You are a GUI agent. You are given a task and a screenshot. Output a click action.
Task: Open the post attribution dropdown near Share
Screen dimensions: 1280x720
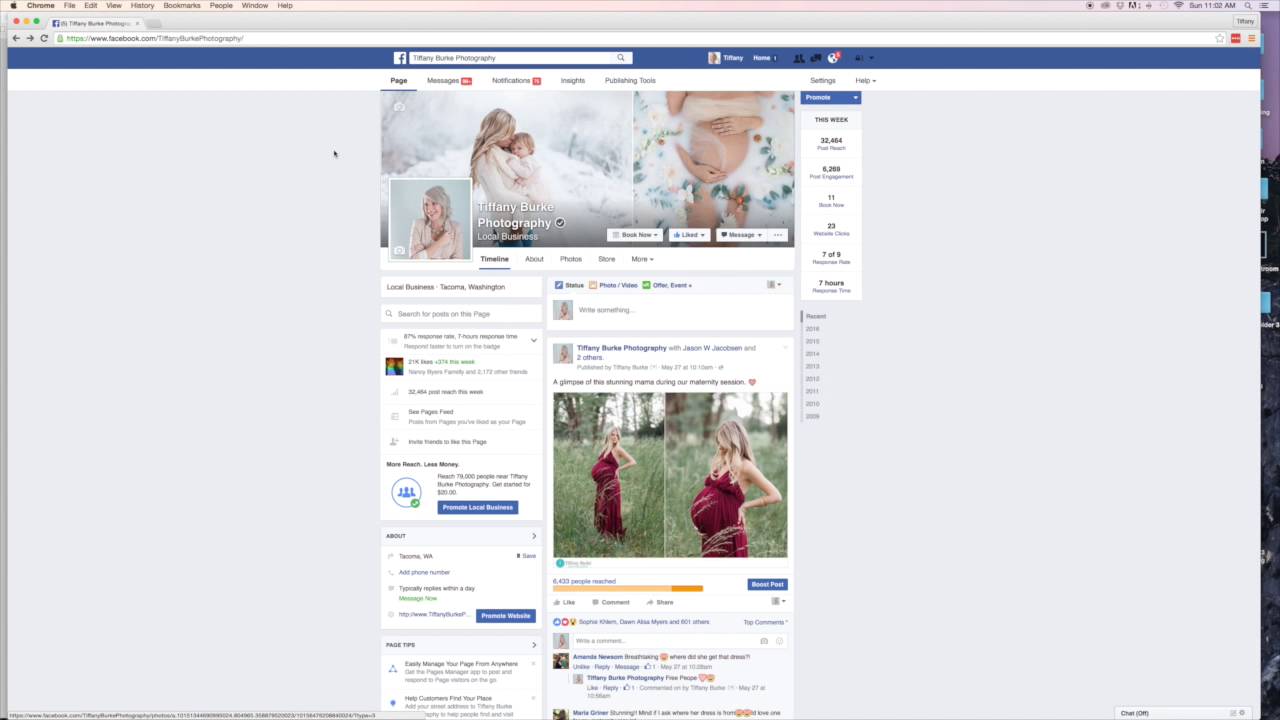[778, 602]
